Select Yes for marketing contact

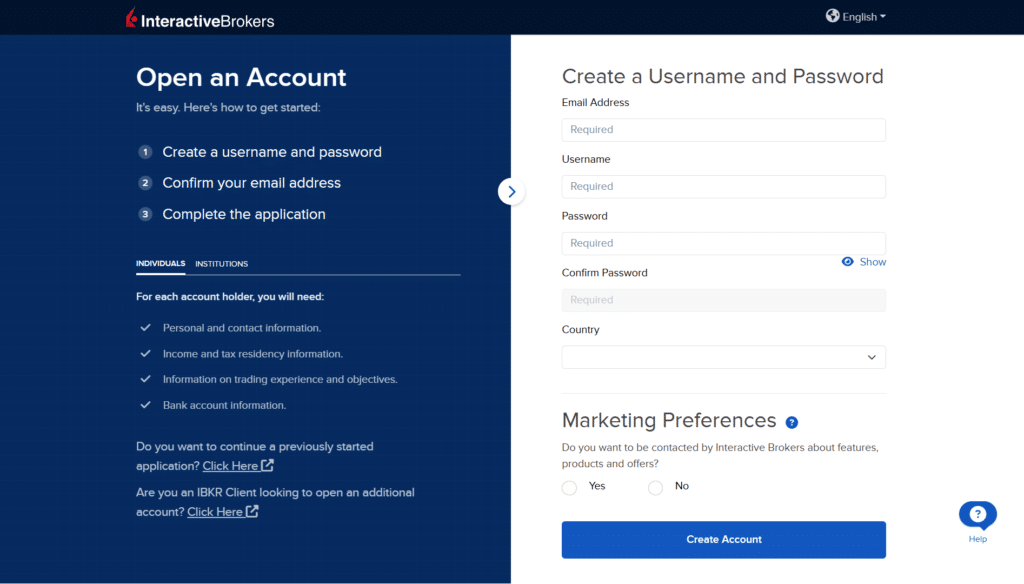[569, 487]
